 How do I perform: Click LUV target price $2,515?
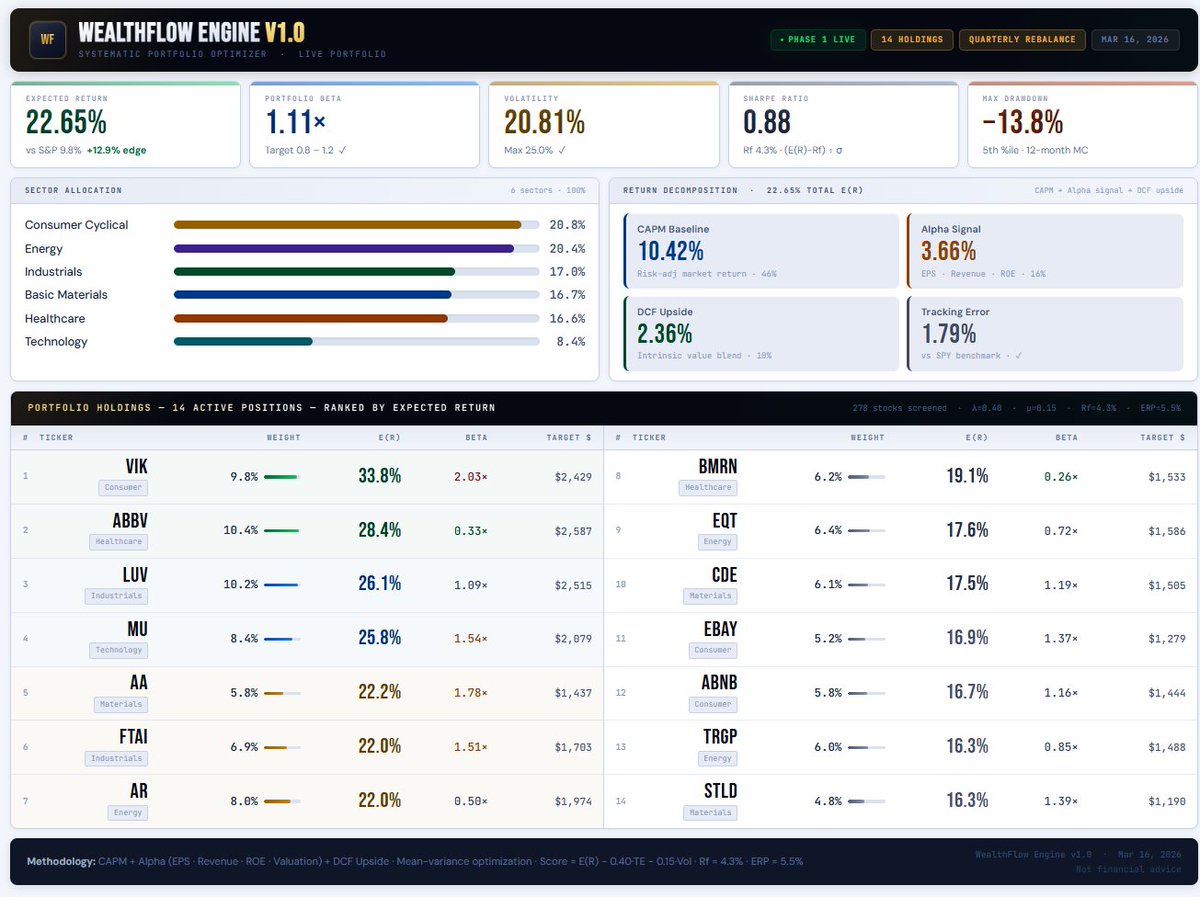point(573,585)
